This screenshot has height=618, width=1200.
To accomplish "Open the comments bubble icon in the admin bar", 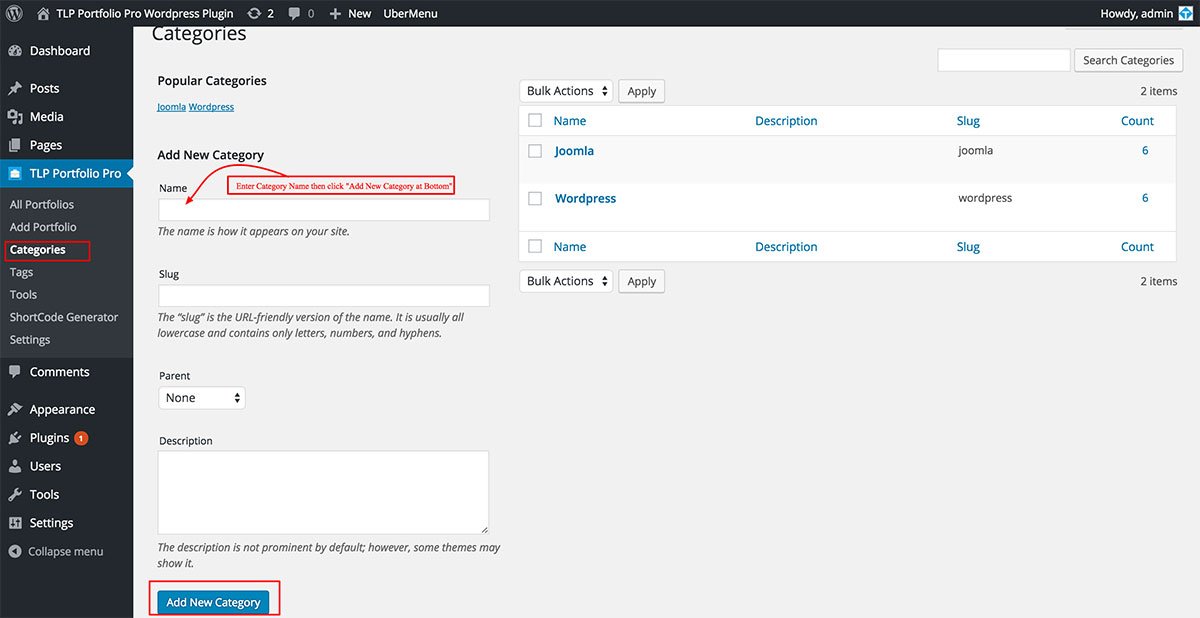I will tap(294, 13).
